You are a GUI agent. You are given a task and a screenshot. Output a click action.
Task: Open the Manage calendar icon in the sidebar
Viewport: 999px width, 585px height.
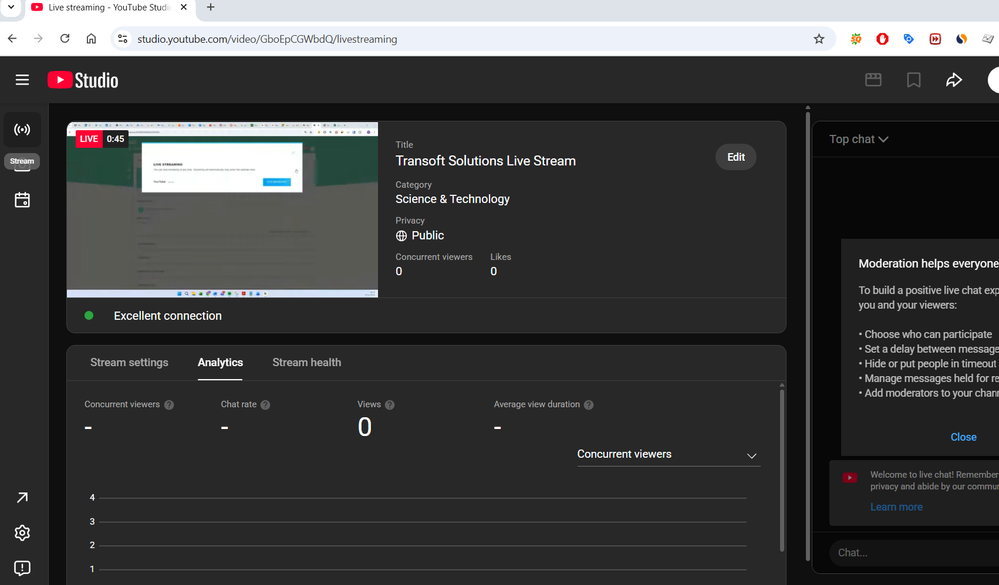(x=22, y=200)
